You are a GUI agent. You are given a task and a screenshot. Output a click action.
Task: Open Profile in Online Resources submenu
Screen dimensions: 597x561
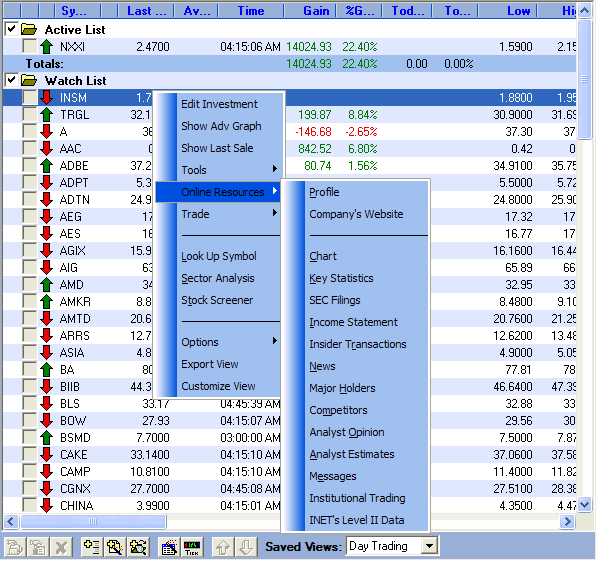click(x=356, y=192)
